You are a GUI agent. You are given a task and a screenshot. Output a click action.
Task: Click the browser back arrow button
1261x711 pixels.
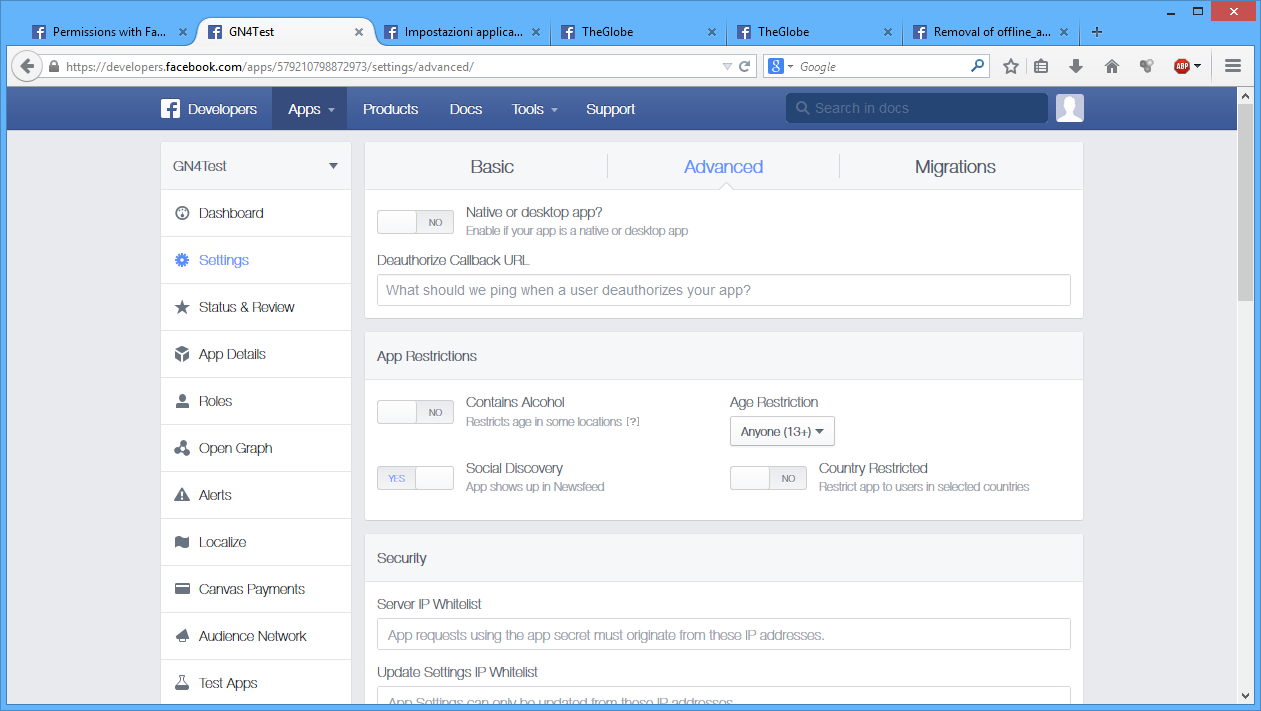(x=27, y=66)
